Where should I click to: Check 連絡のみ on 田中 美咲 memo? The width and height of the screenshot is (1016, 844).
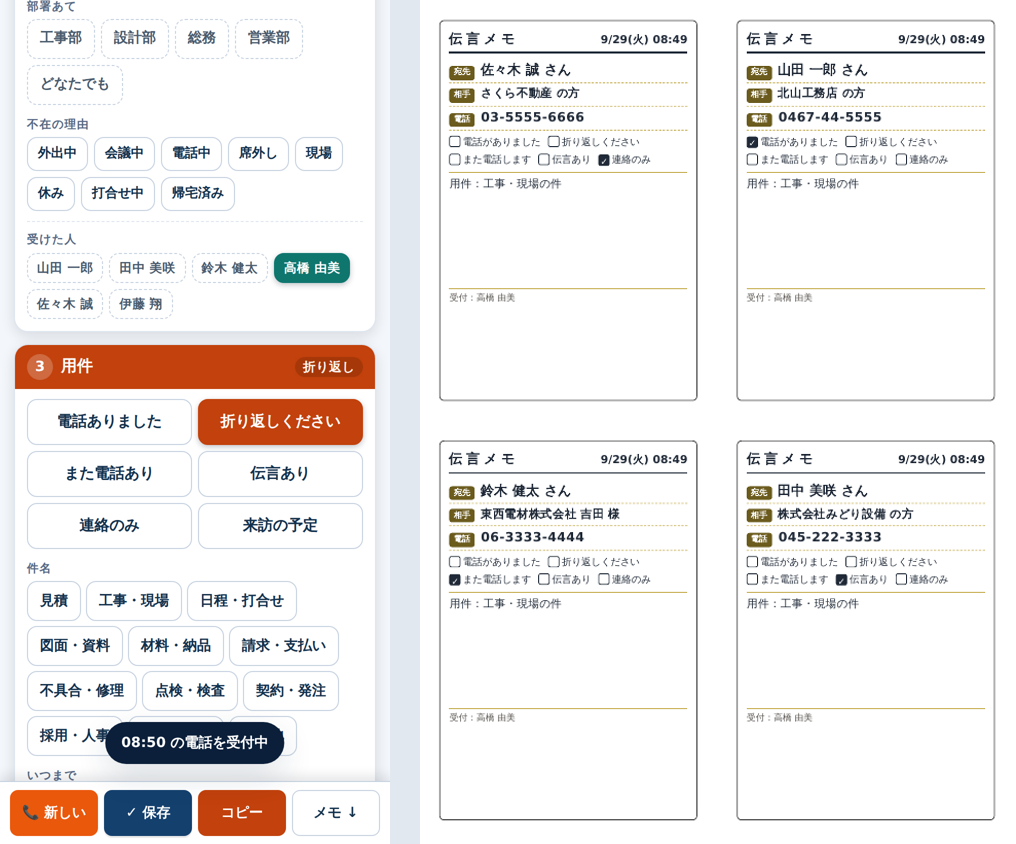coord(901,580)
